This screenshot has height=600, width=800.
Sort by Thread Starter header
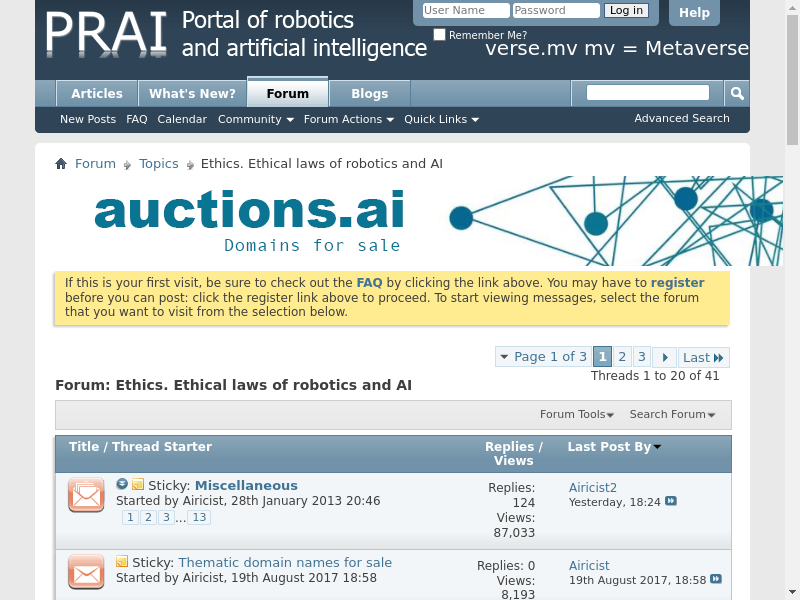[162, 447]
